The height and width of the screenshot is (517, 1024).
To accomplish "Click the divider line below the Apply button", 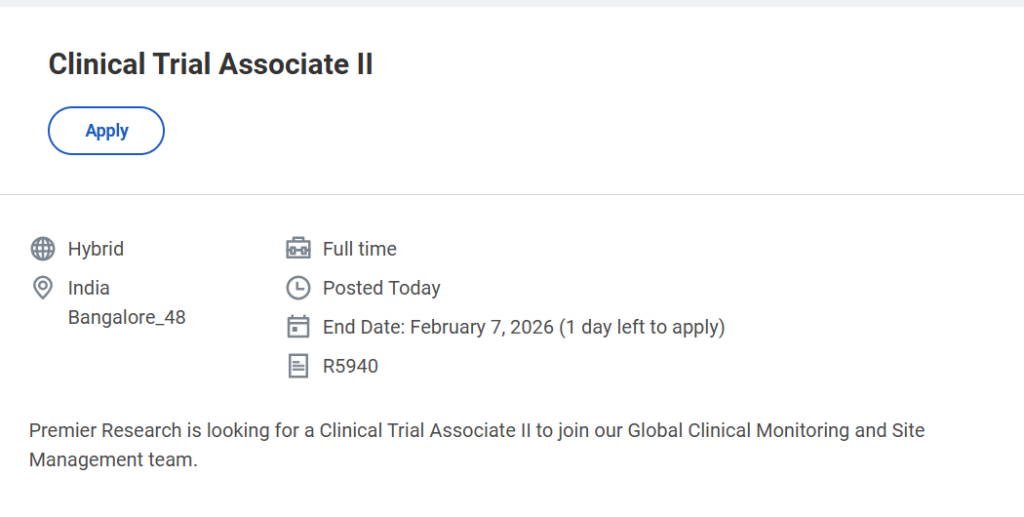I will coord(512,194).
